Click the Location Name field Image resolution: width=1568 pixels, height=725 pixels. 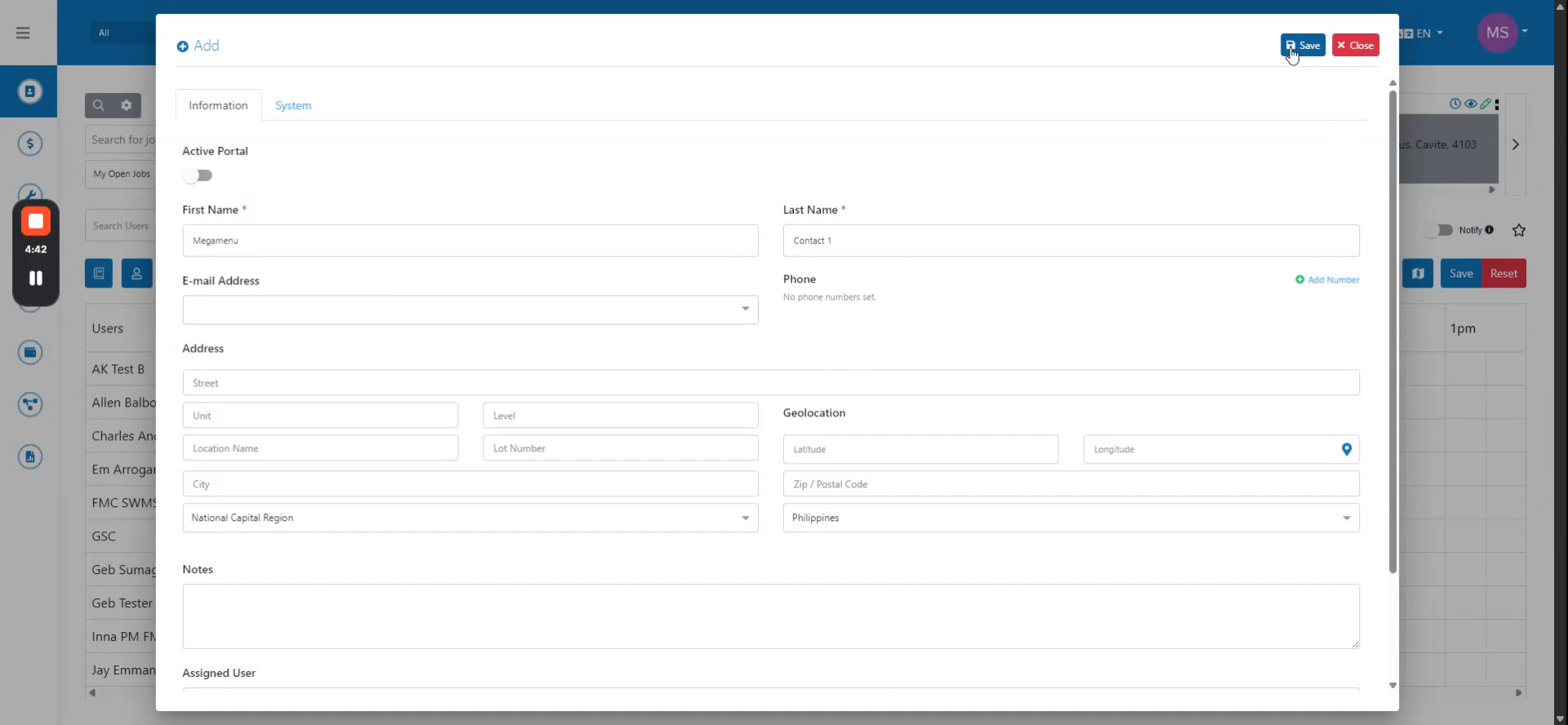320,448
